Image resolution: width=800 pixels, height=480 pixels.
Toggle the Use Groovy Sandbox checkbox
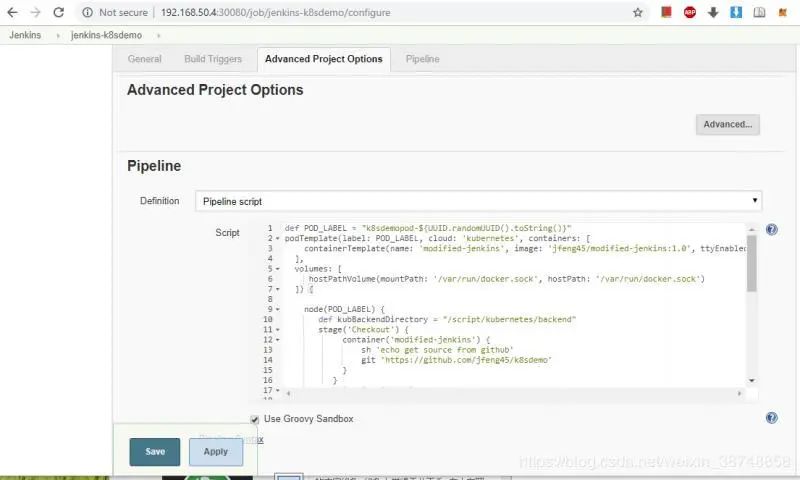point(255,419)
